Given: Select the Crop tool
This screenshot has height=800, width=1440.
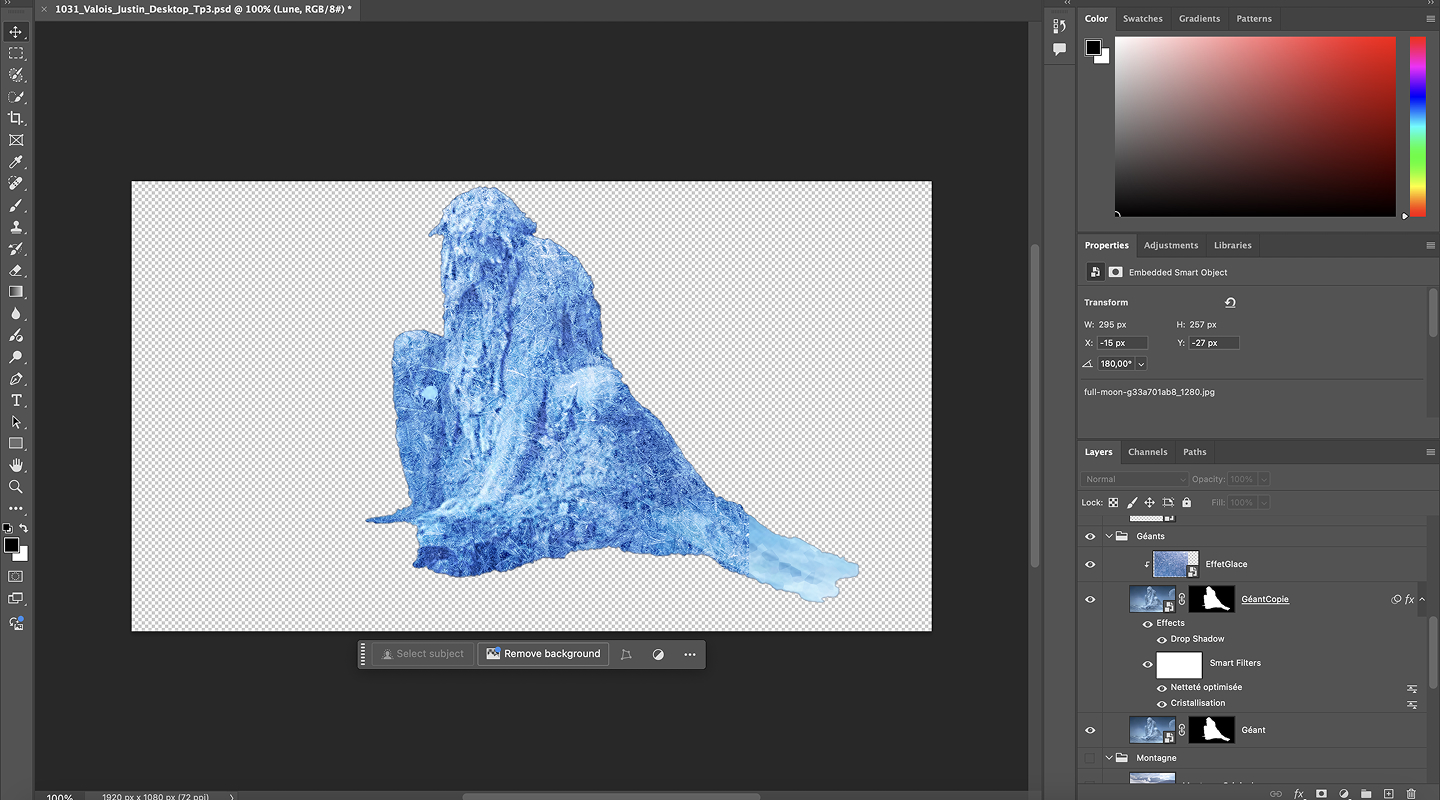Looking at the screenshot, I should (16, 119).
